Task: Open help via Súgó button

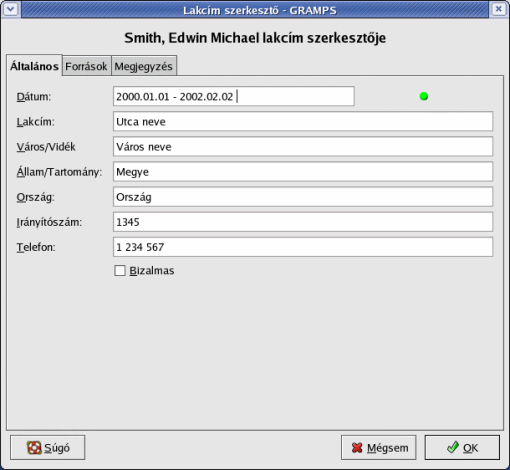Action: pyautogui.click(x=48, y=447)
